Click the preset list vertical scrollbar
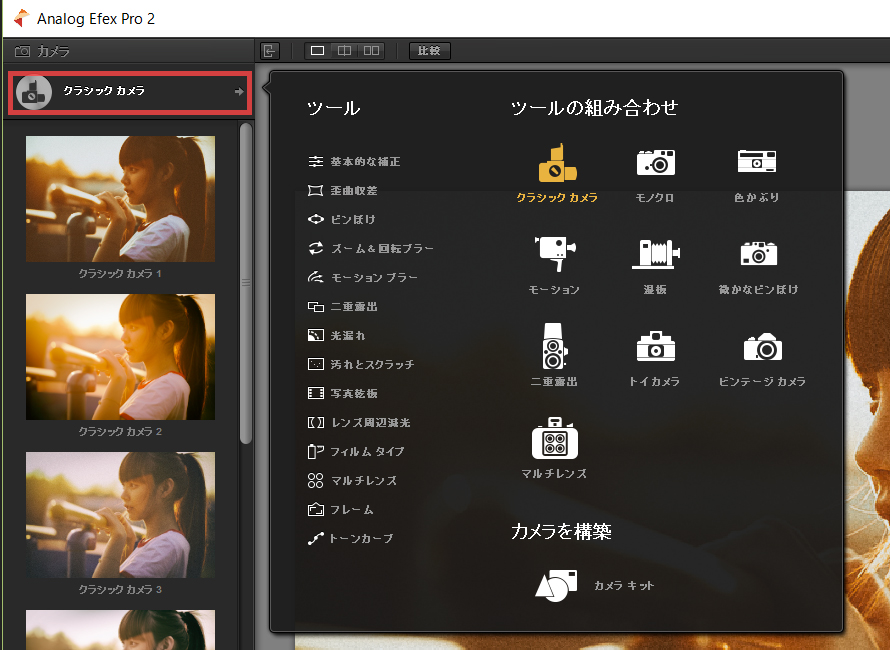This screenshot has height=650, width=890. pos(246,283)
